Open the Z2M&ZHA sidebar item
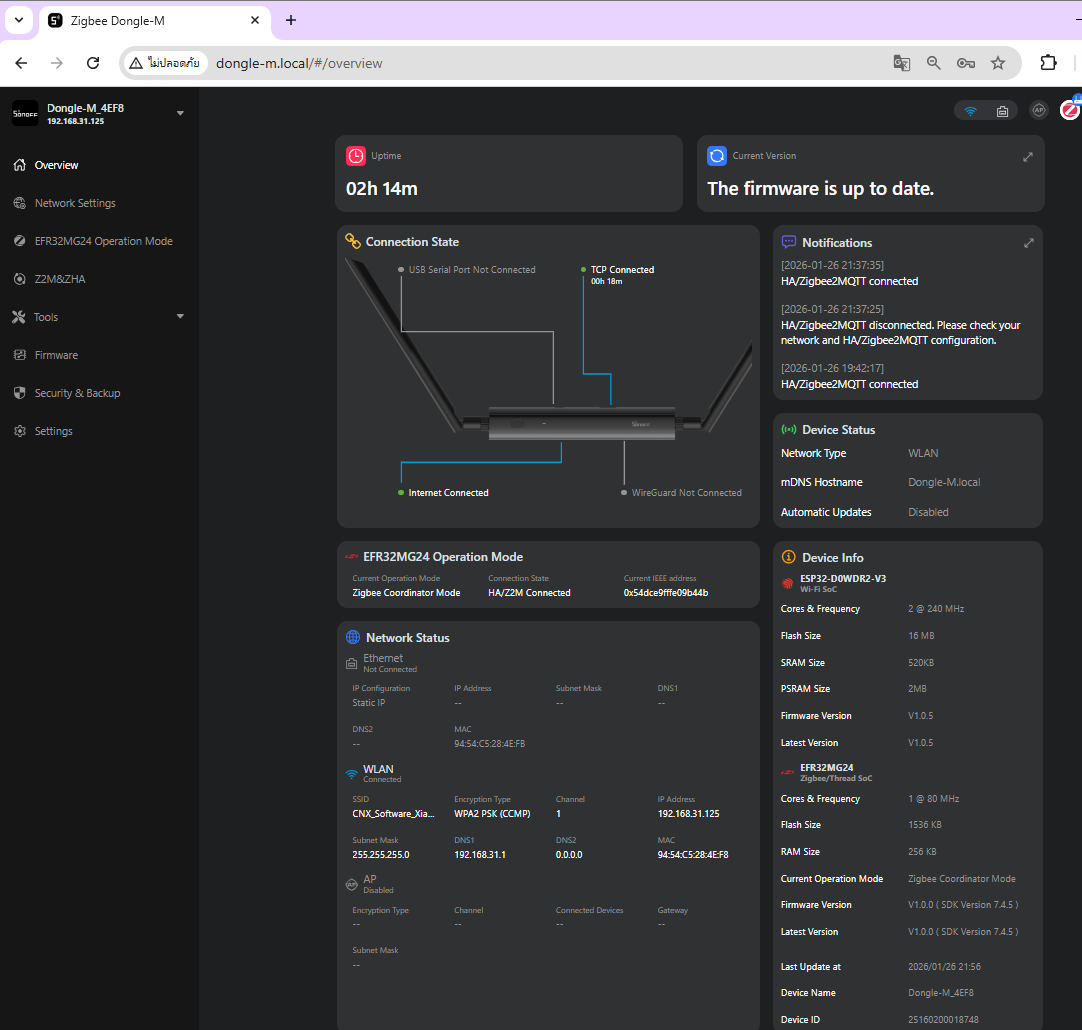The width and height of the screenshot is (1082, 1030). click(x=60, y=279)
